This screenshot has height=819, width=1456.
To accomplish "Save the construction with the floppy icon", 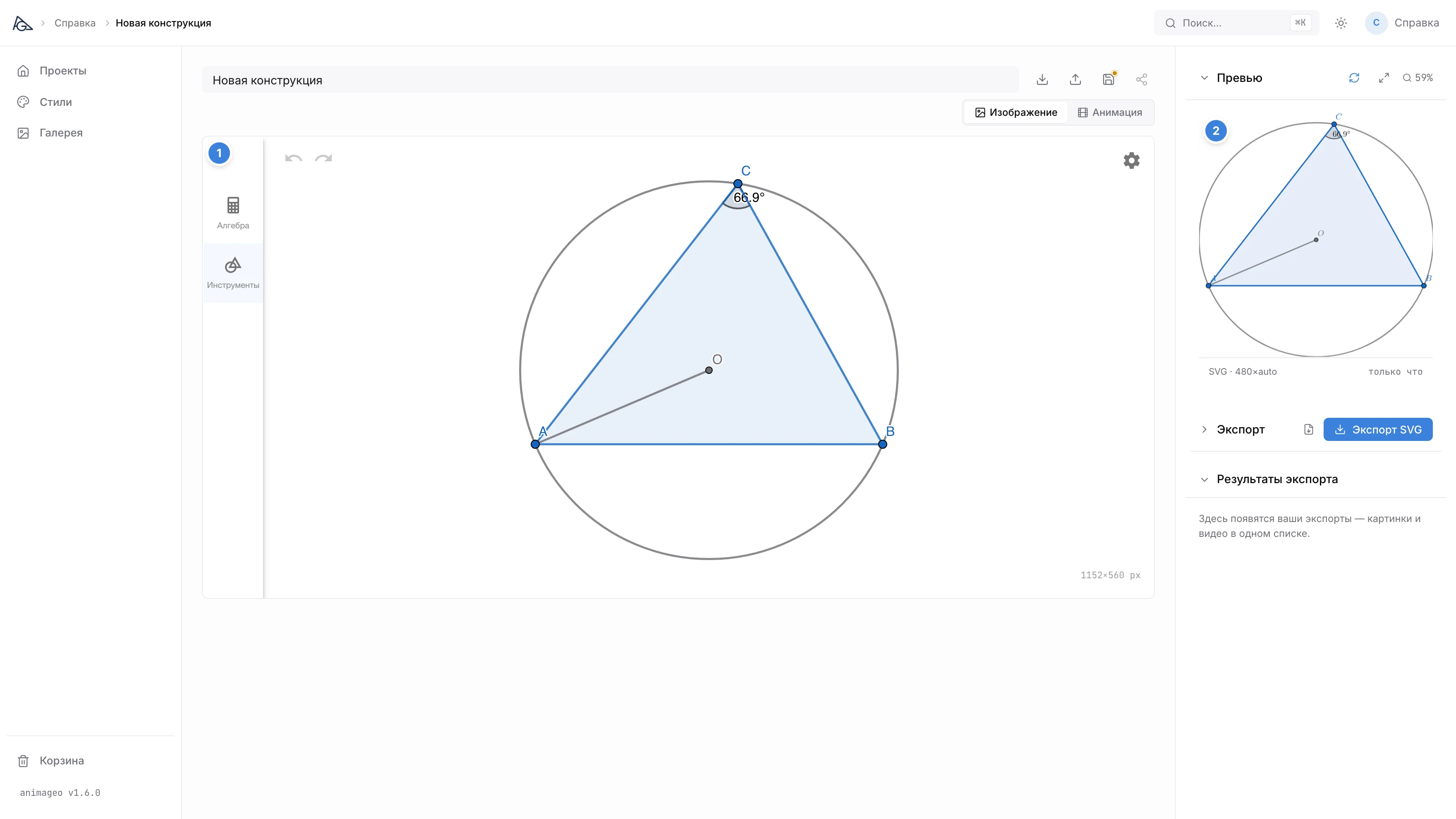I will (x=1109, y=80).
